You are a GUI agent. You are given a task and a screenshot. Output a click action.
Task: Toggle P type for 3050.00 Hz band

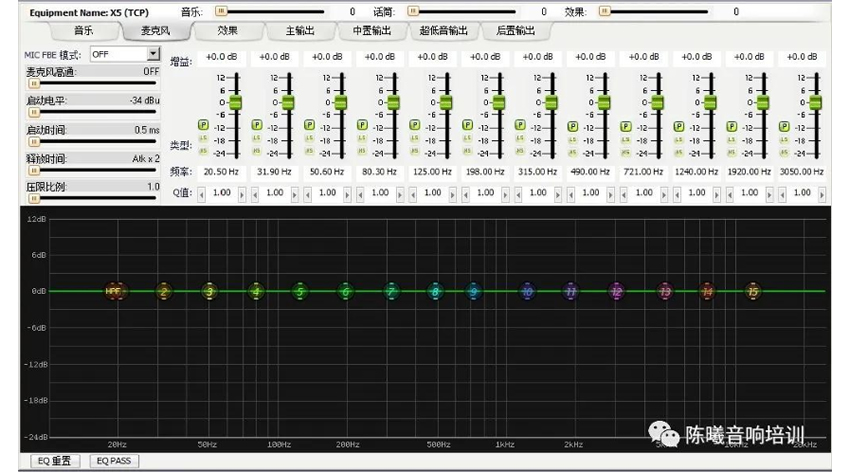pos(784,126)
